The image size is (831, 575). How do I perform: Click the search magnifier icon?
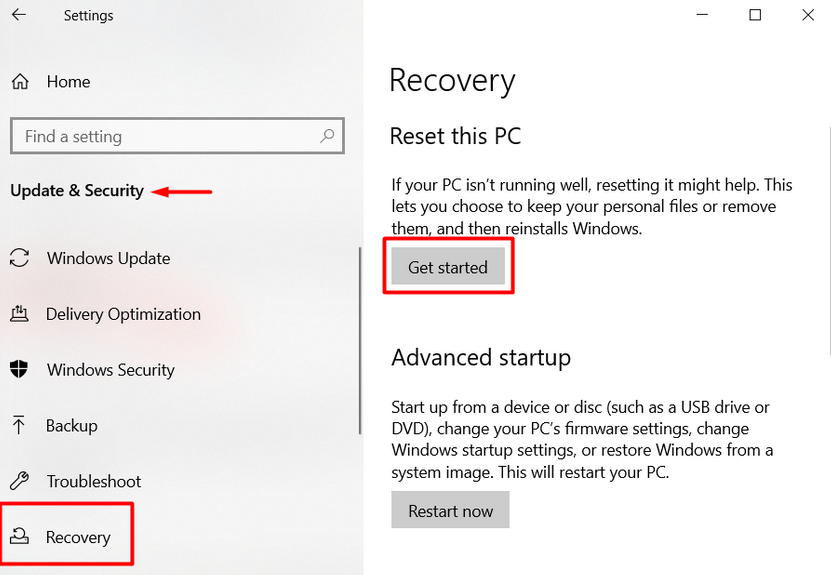coord(326,136)
